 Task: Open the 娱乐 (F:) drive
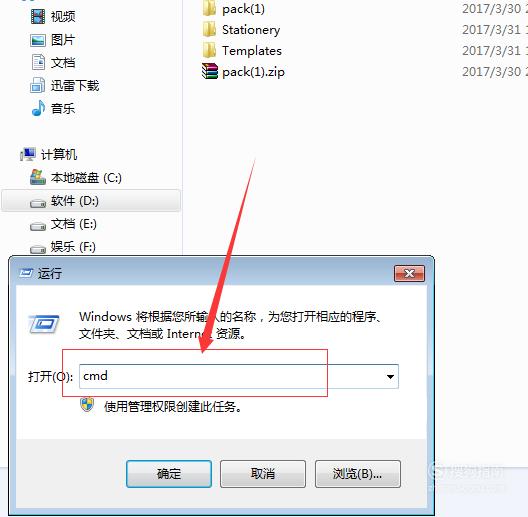click(x=63, y=247)
